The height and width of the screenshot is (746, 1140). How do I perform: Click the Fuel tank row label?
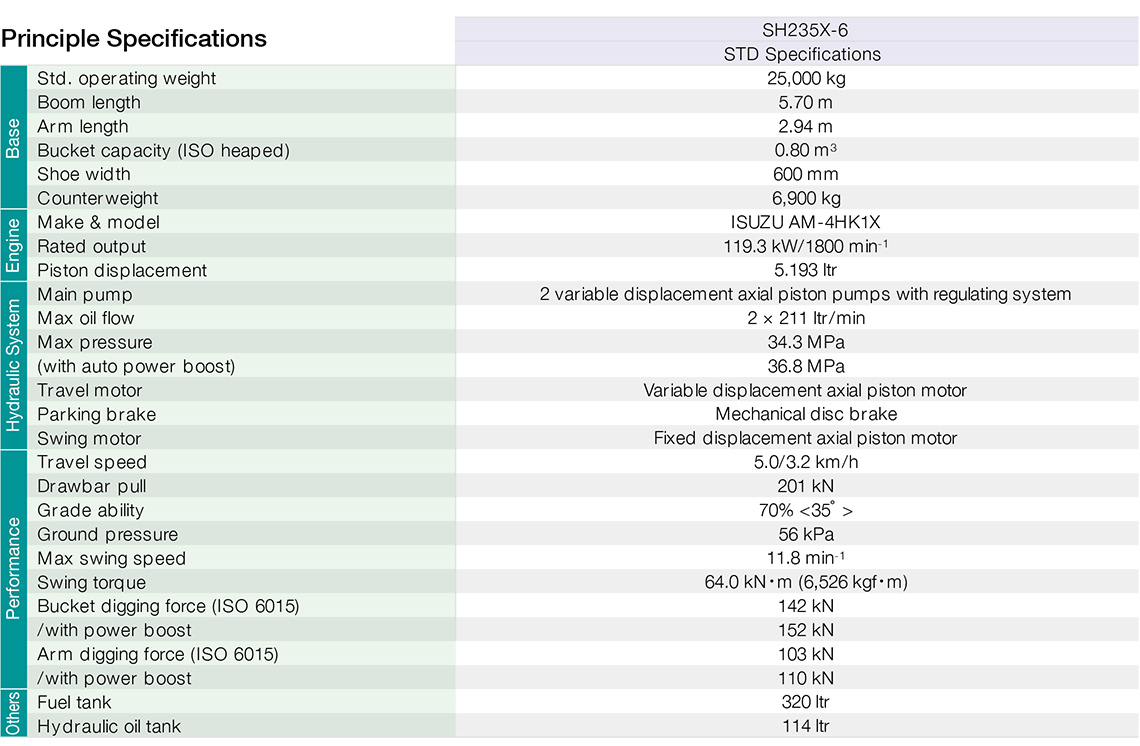click(74, 702)
